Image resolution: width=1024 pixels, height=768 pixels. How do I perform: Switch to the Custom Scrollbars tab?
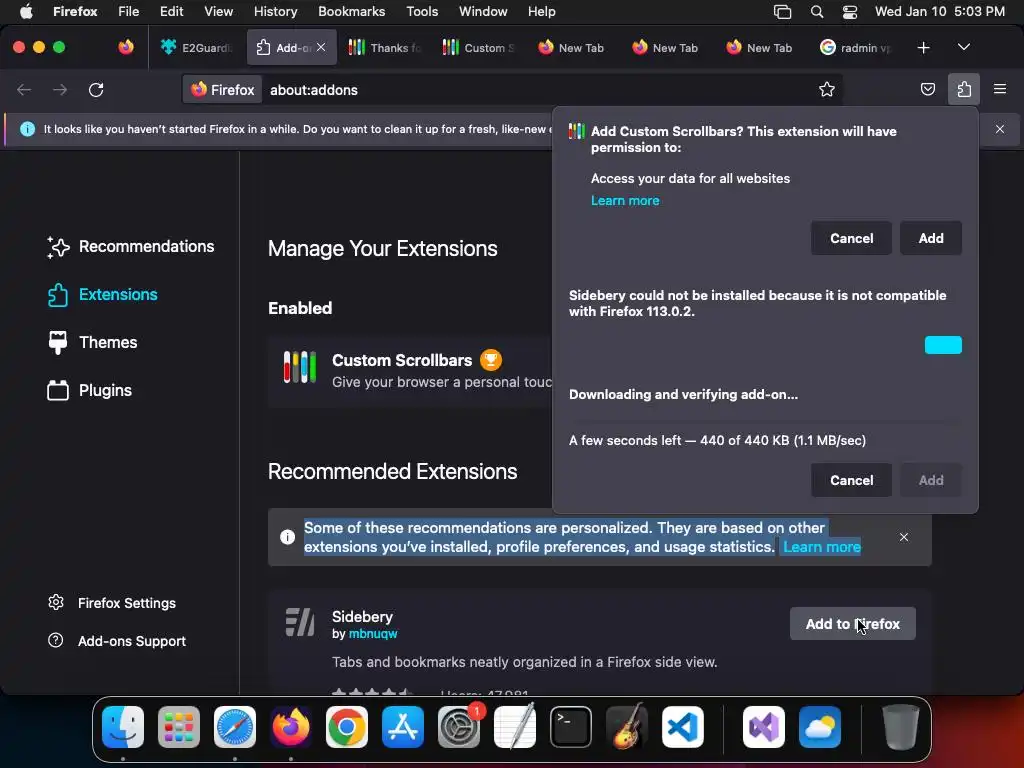479,48
